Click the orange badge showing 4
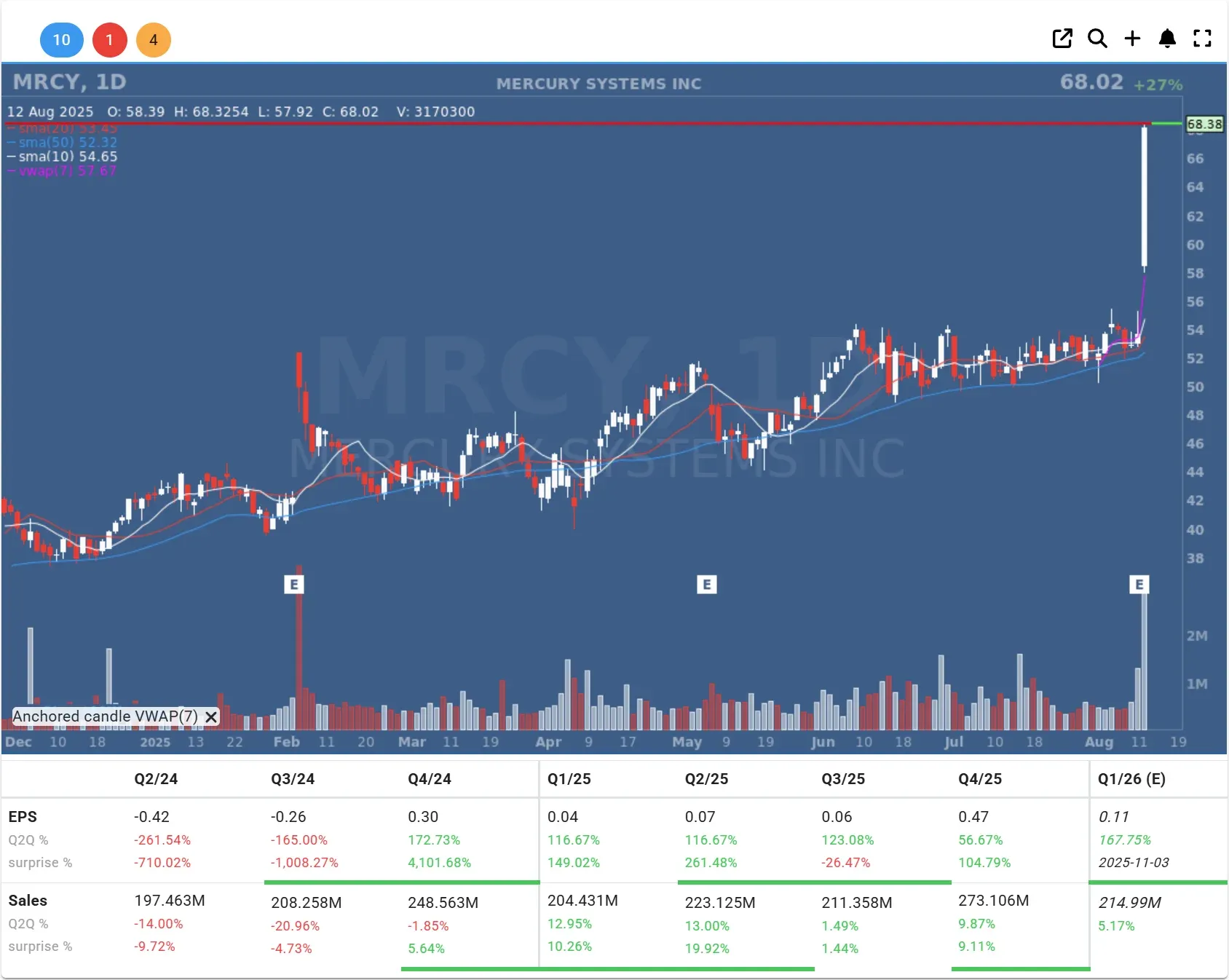This screenshot has height=980, width=1229. (154, 40)
